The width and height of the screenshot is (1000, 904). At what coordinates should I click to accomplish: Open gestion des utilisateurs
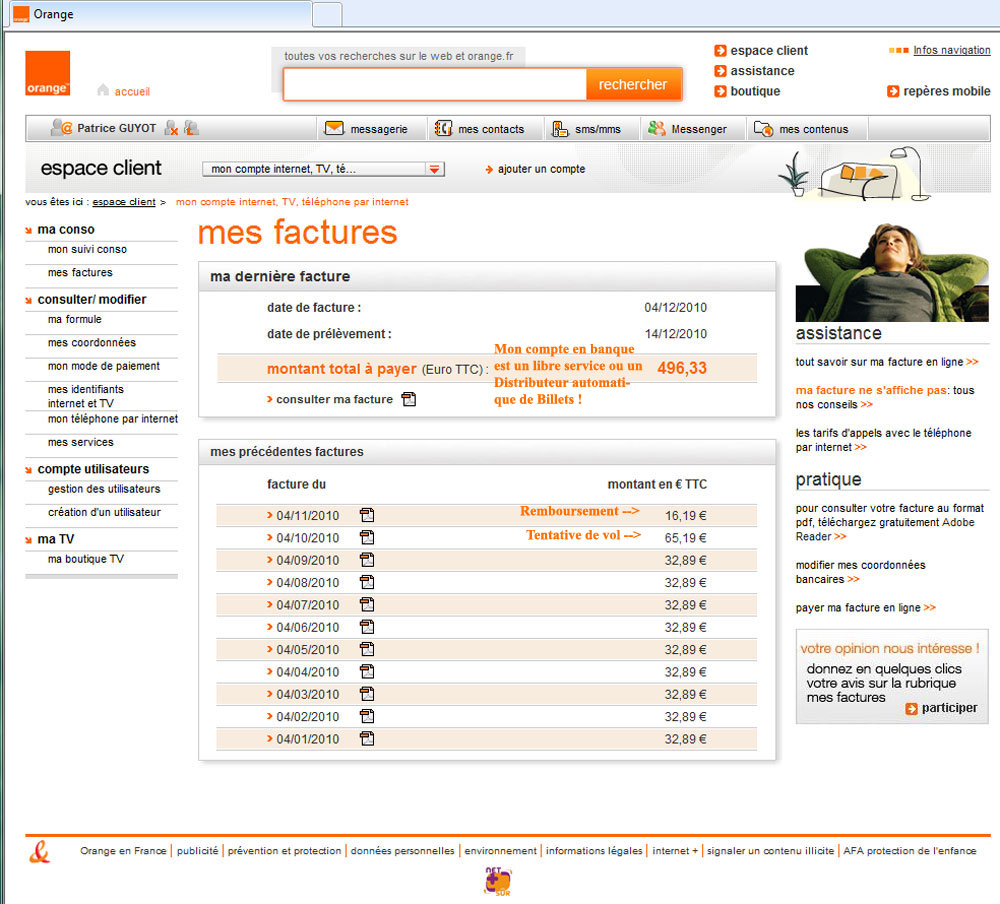[x=104, y=489]
